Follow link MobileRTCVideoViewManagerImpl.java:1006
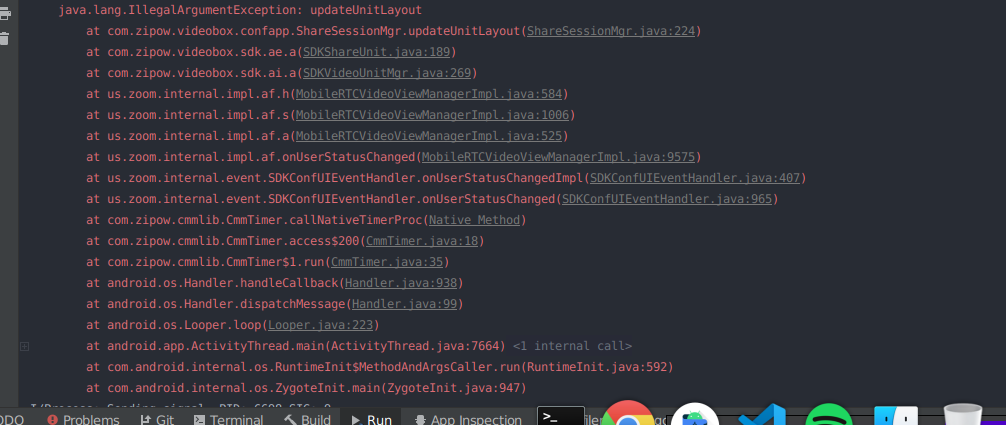 click(x=432, y=115)
